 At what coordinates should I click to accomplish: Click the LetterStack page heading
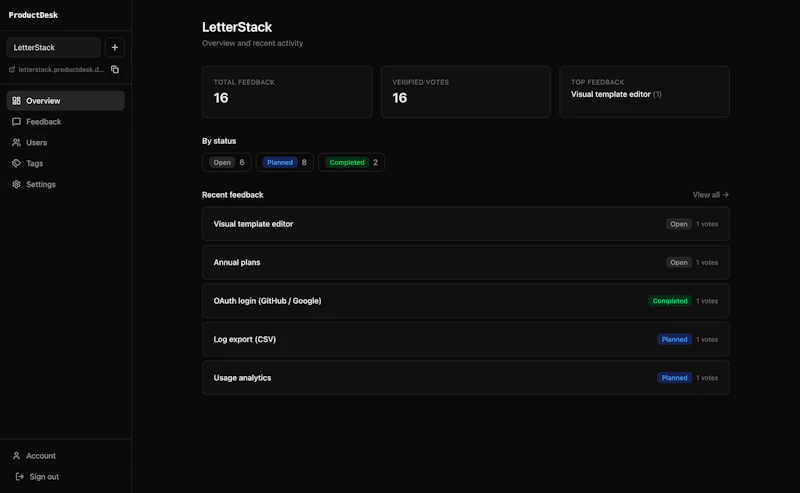(x=237, y=27)
